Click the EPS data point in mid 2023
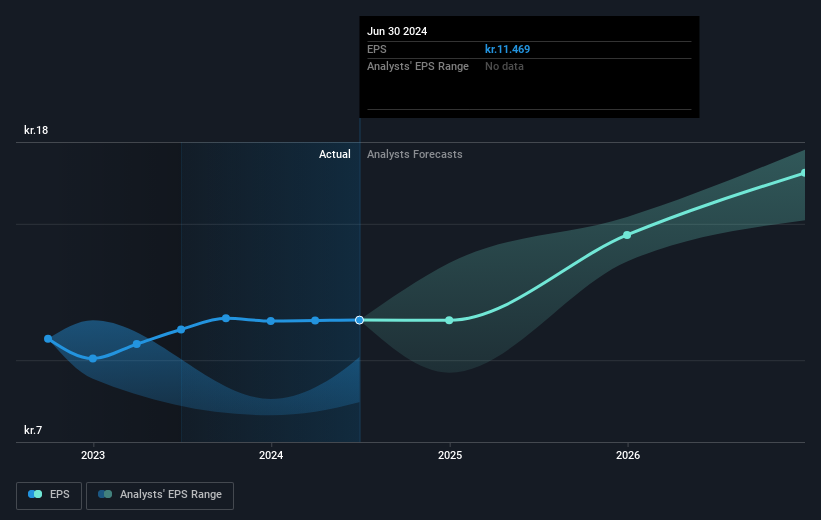This screenshot has width=821, height=520. pos(181,329)
